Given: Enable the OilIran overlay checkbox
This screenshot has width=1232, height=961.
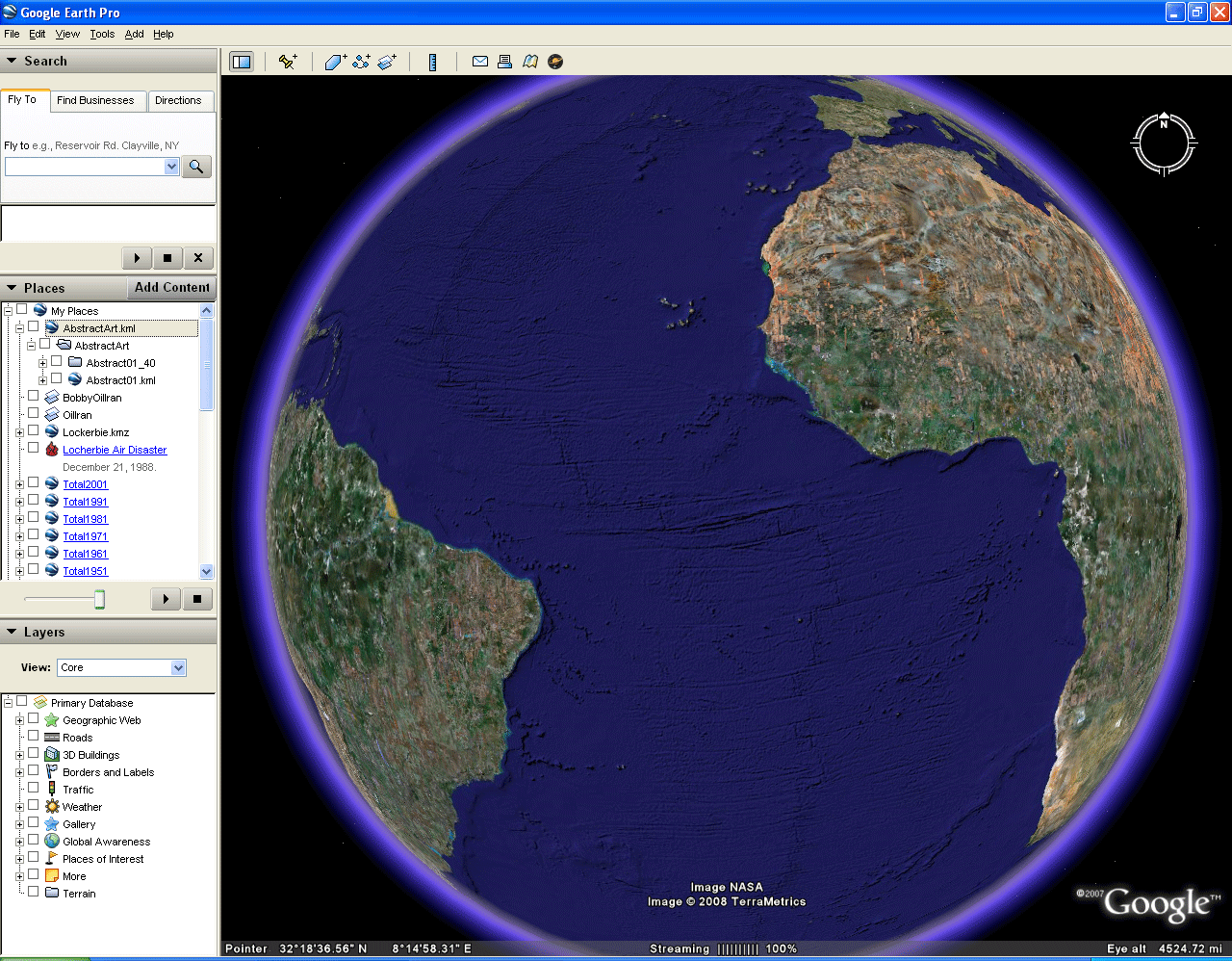Looking at the screenshot, I should (34, 414).
